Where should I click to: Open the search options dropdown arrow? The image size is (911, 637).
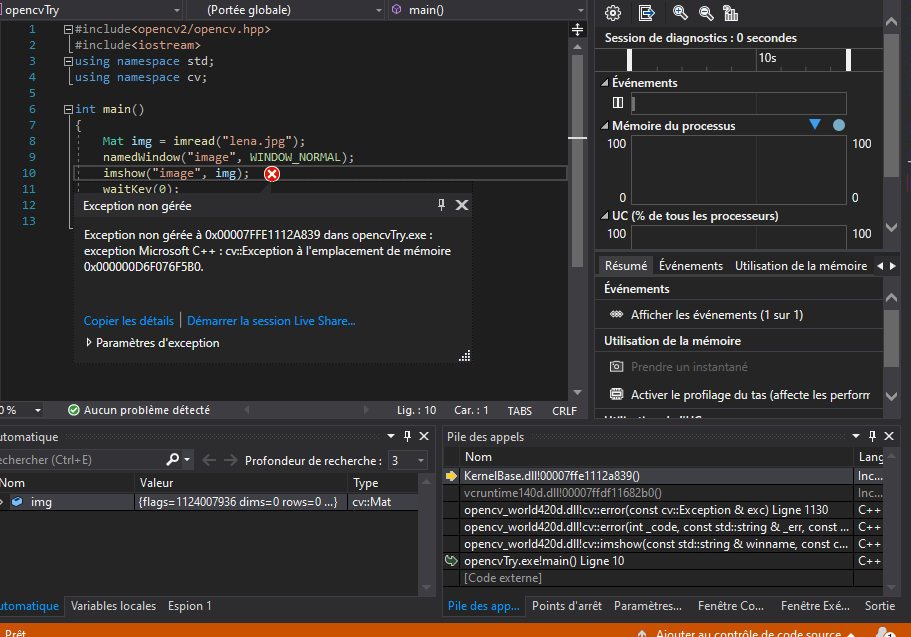pos(187,460)
